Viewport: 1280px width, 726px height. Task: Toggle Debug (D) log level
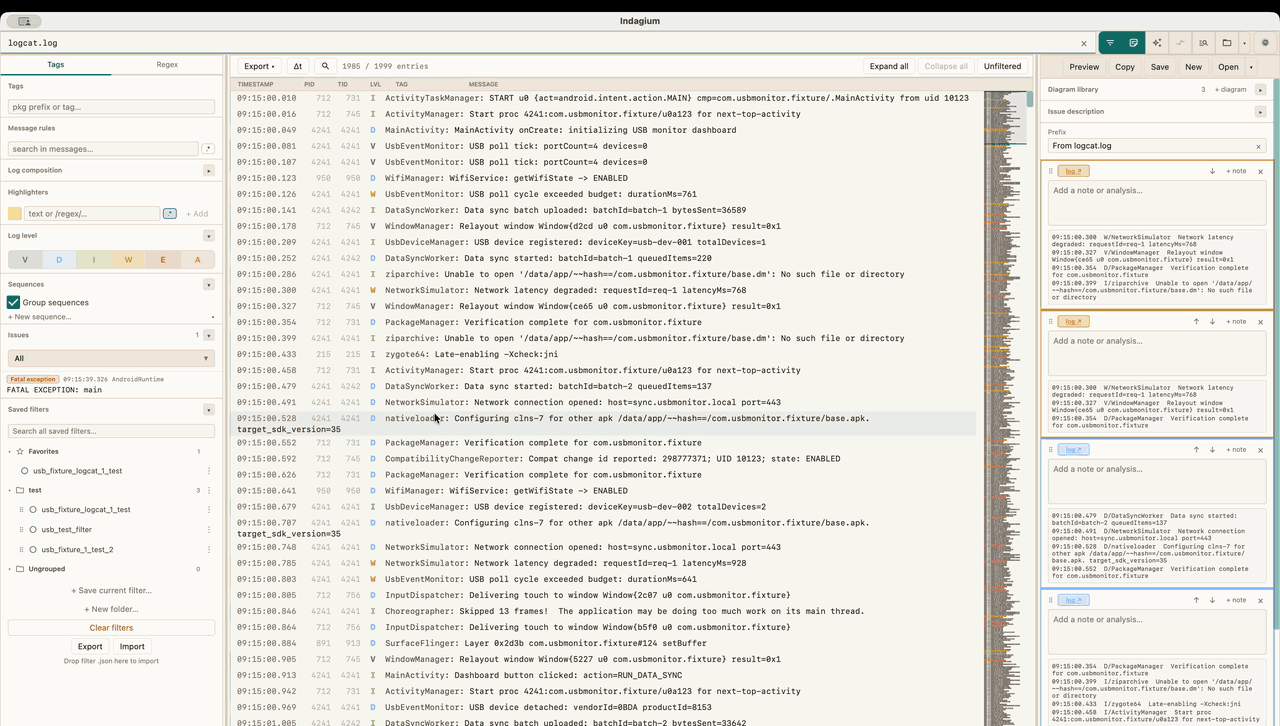[59, 260]
